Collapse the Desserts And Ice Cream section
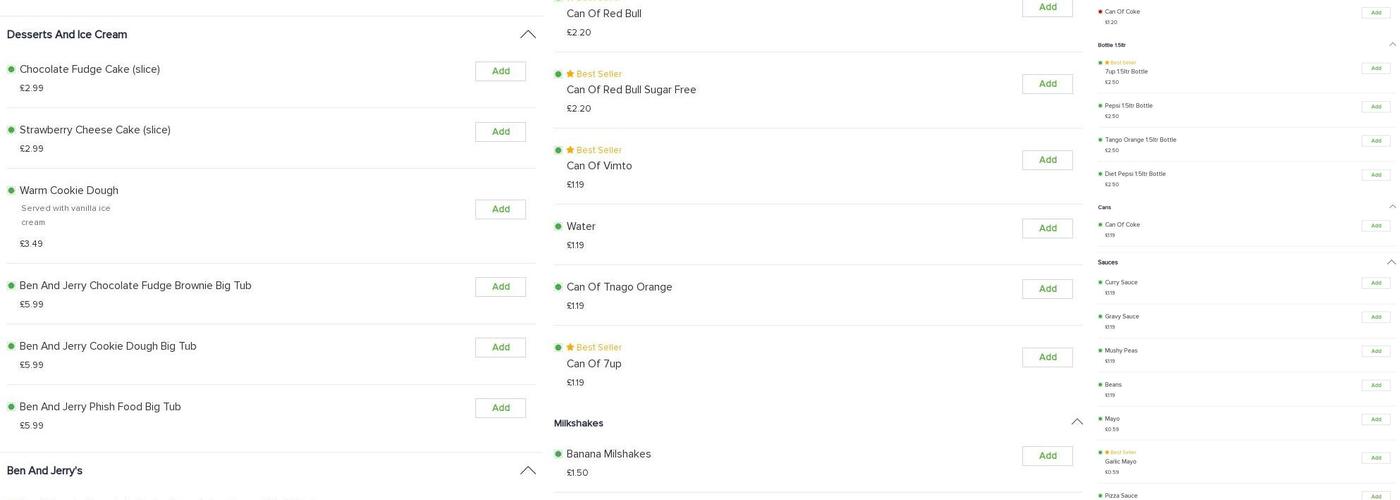The height and width of the screenshot is (500, 1400). click(528, 35)
